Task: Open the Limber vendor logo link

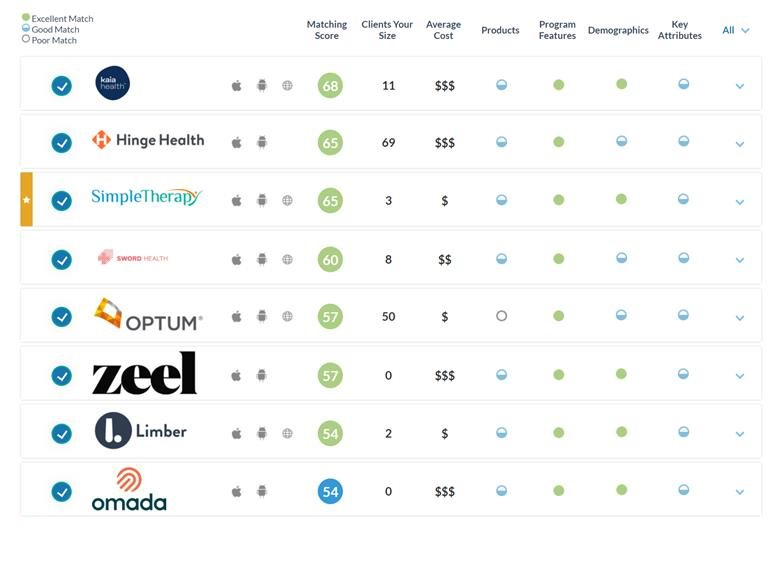Action: coord(141,432)
